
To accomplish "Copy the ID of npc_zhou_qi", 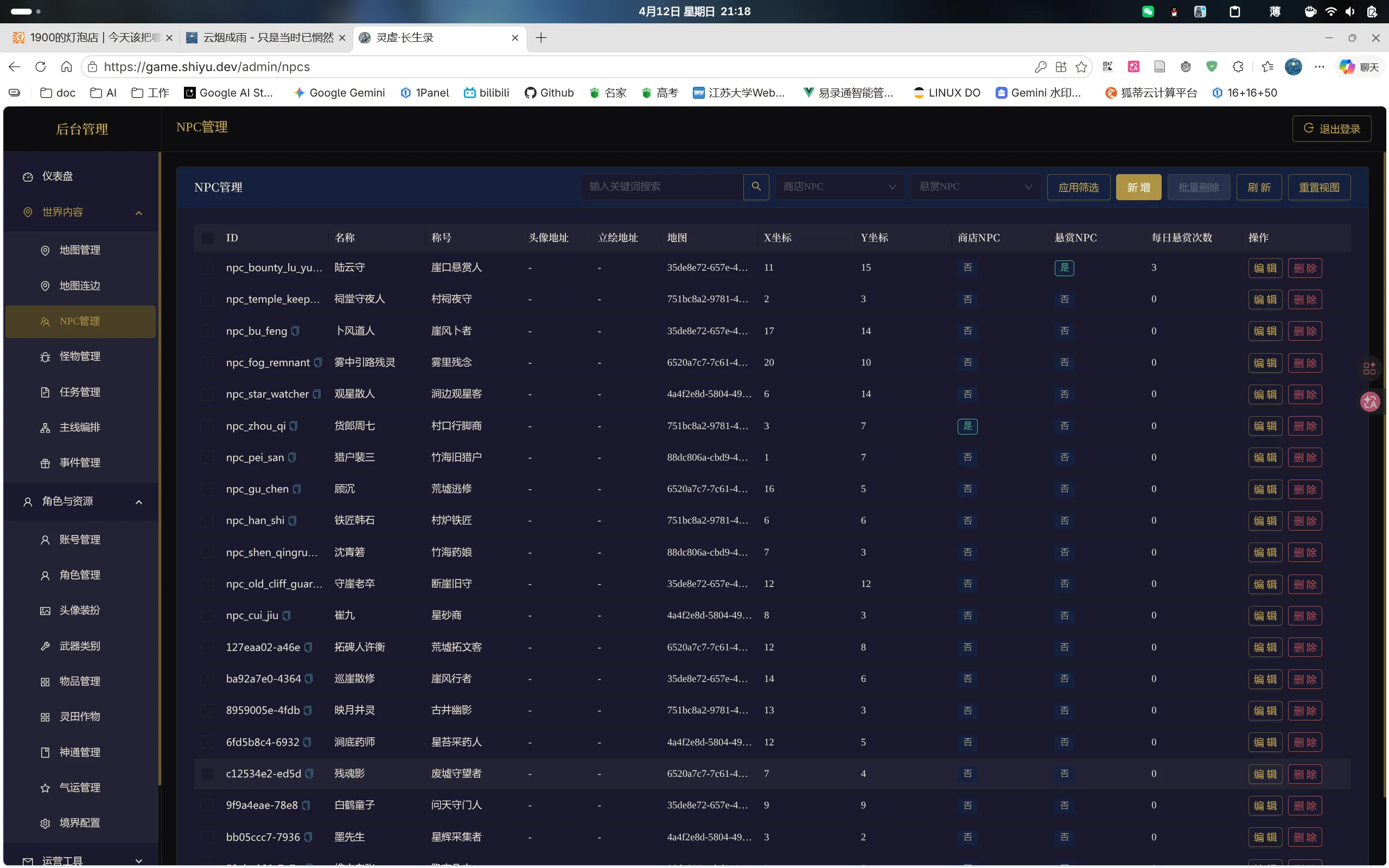I will pos(294,425).
